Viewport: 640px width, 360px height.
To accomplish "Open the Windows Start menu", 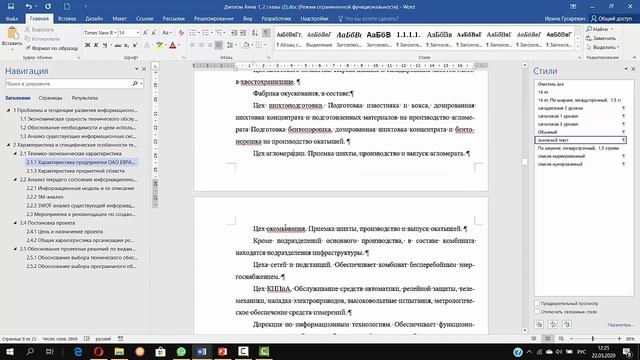I will [9, 351].
